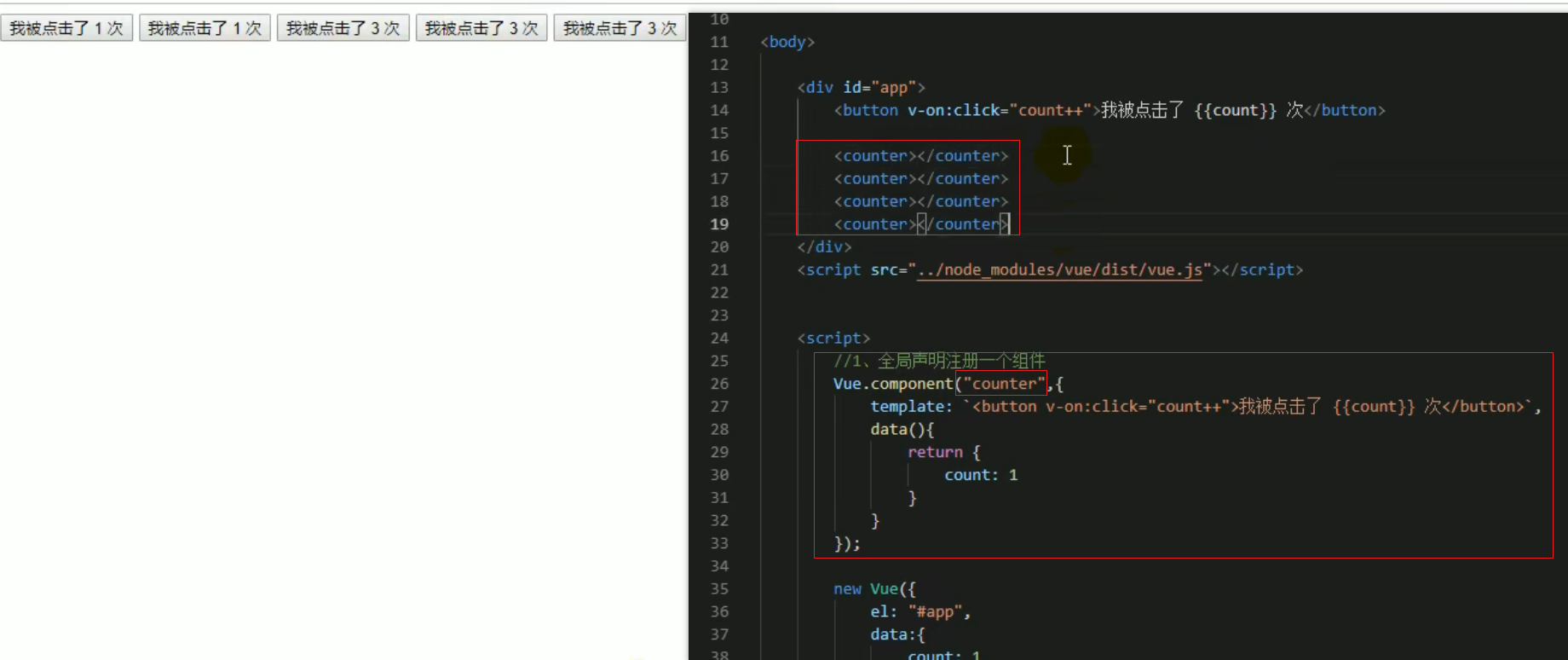
Task: Click line number 19 in the gutter
Action: coord(719,224)
